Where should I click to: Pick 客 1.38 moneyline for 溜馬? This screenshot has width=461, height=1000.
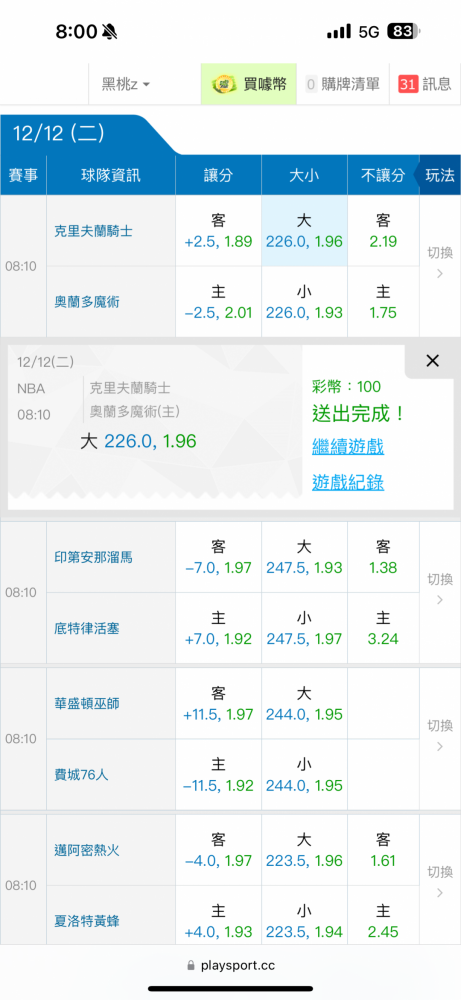383,557
